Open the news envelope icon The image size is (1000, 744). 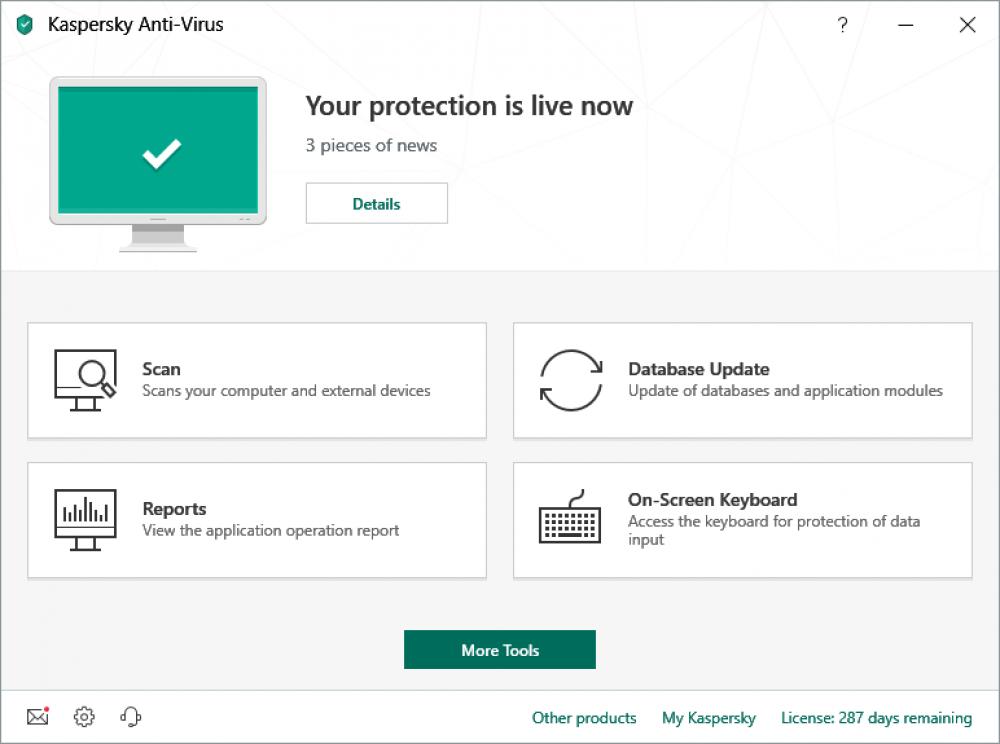click(x=36, y=717)
